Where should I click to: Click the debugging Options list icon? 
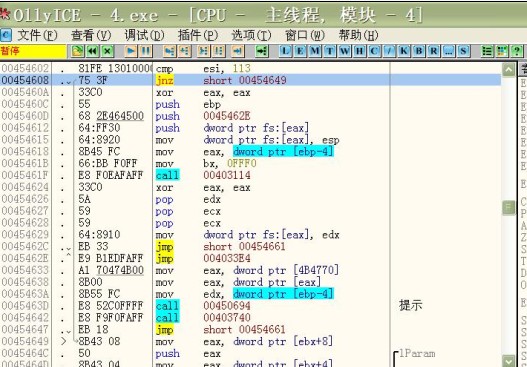pyautogui.click(x=487, y=51)
